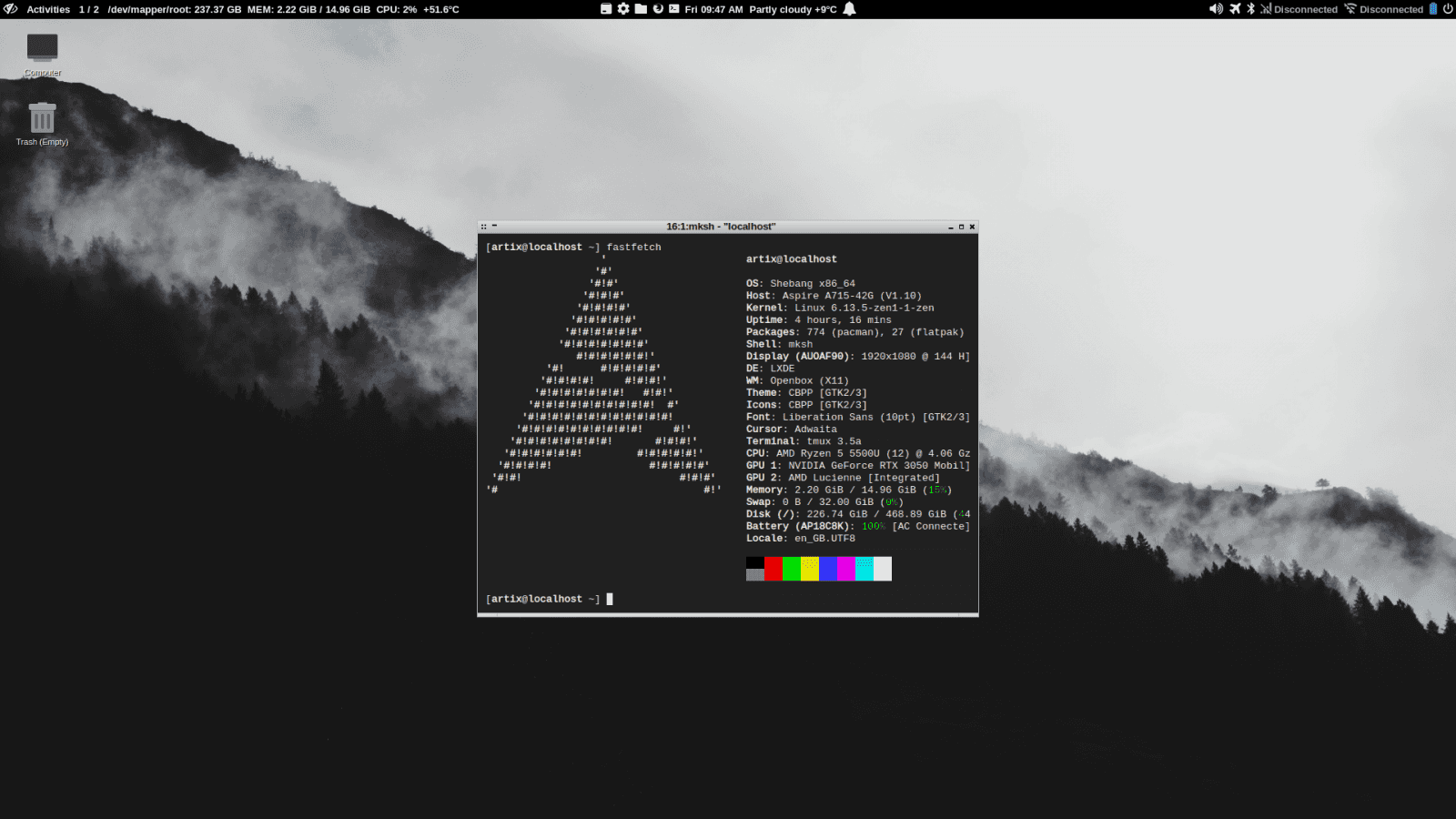Screen dimensions: 1456x819
Task: Open the Wi-Fi Disconnected indicator
Action: 1384,9
